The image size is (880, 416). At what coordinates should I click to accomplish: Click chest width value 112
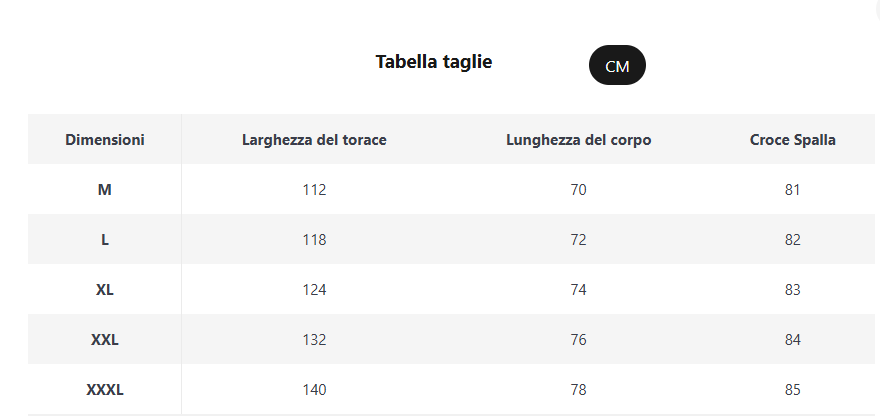tap(314, 190)
